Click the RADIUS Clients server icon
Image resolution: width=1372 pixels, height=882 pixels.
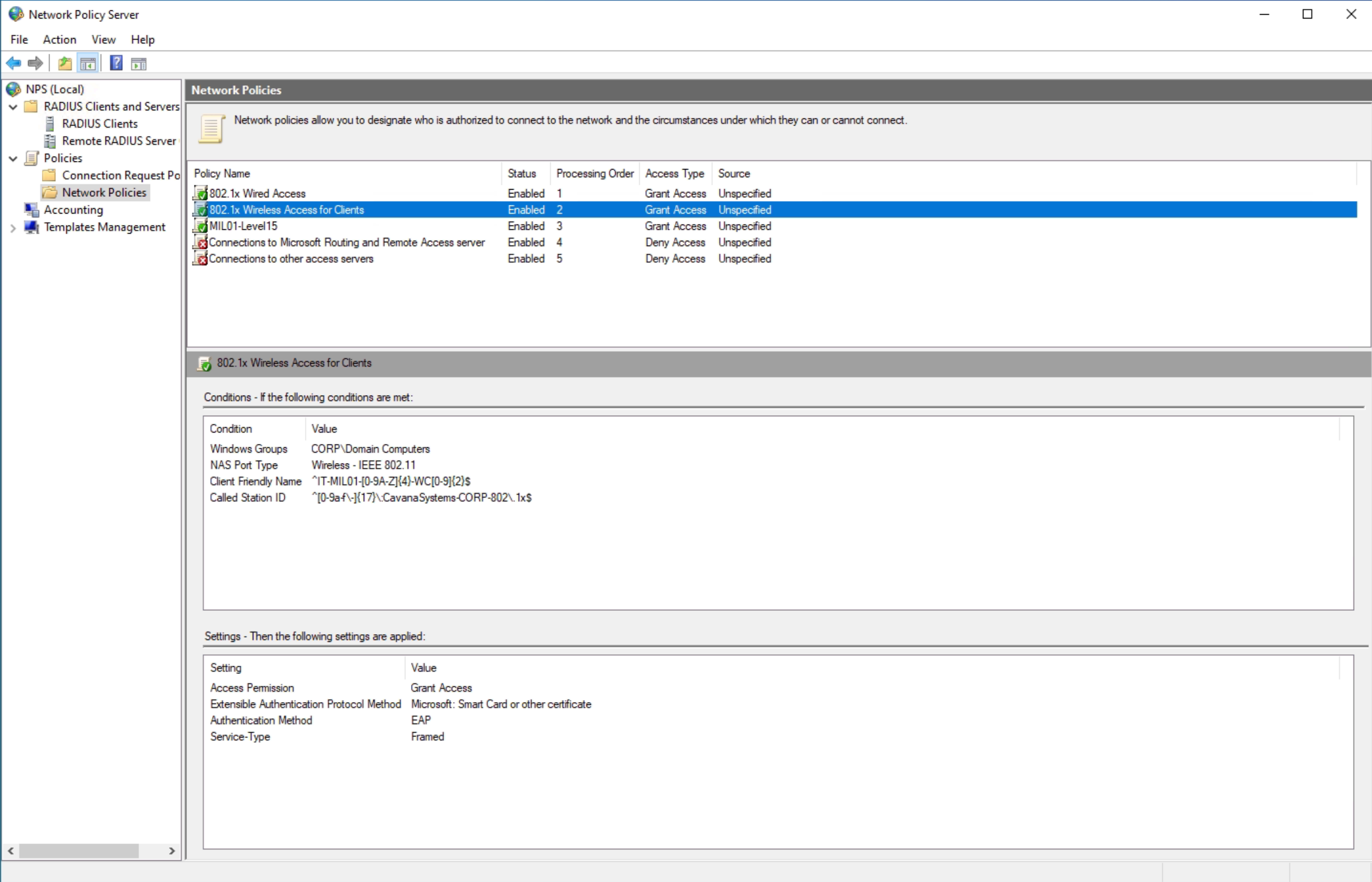pos(50,124)
